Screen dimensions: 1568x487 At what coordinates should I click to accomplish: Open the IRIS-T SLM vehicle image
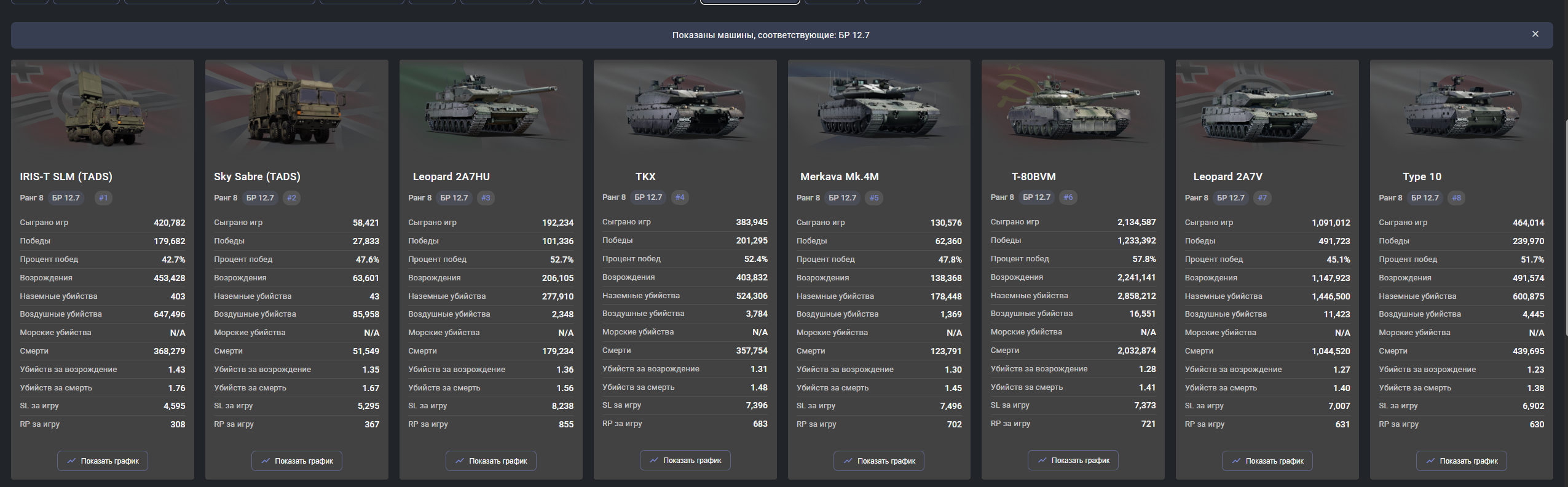pos(103,106)
